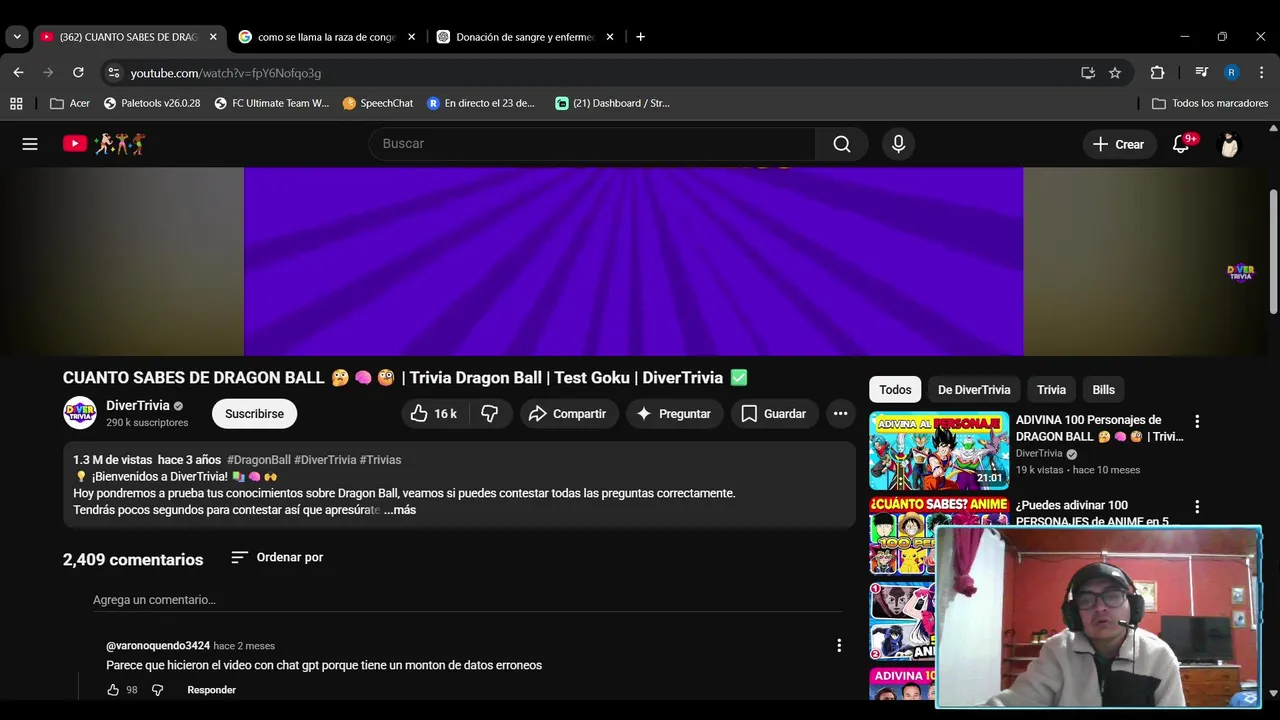1280x720 pixels.
Task: Open the apps grid in bookmarks bar
Action: pos(16,103)
